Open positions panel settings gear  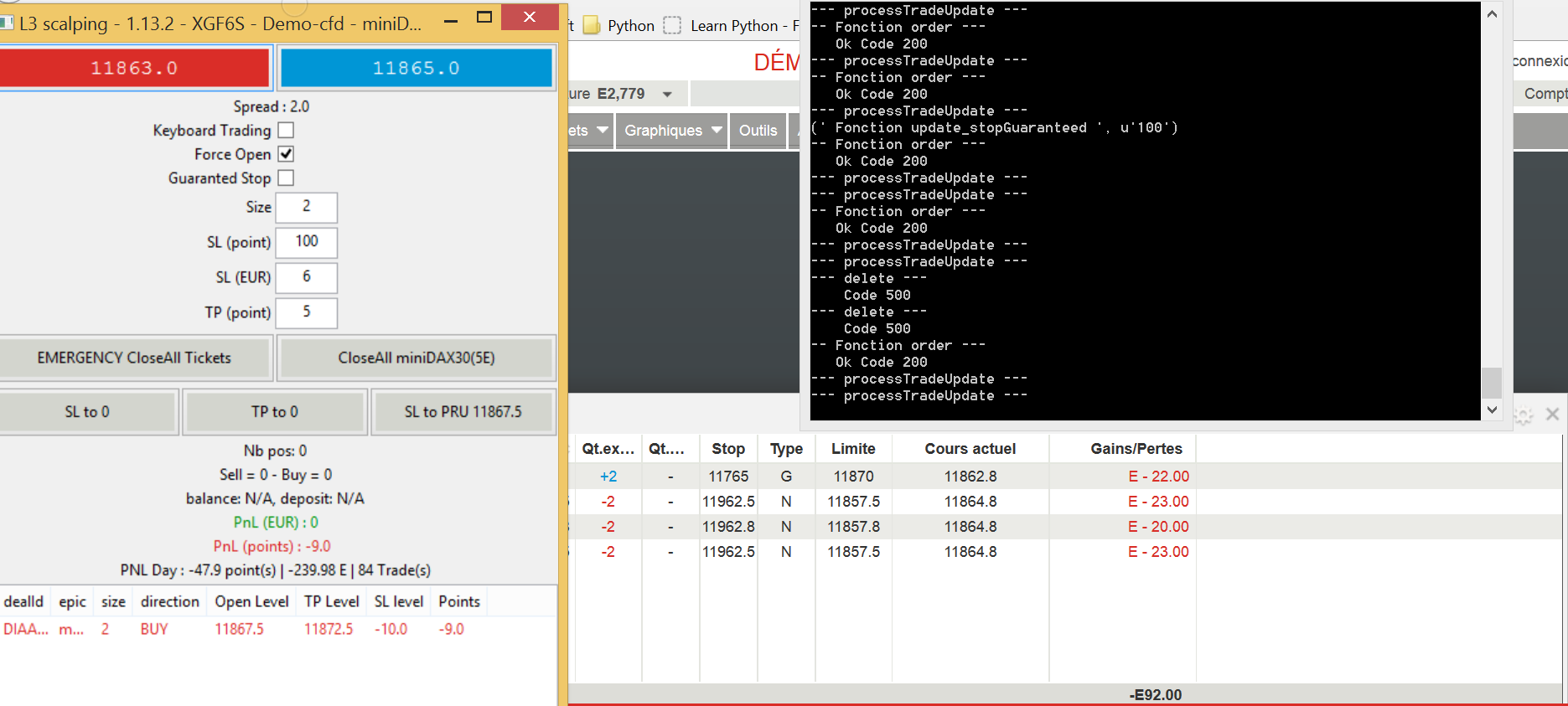click(1524, 415)
